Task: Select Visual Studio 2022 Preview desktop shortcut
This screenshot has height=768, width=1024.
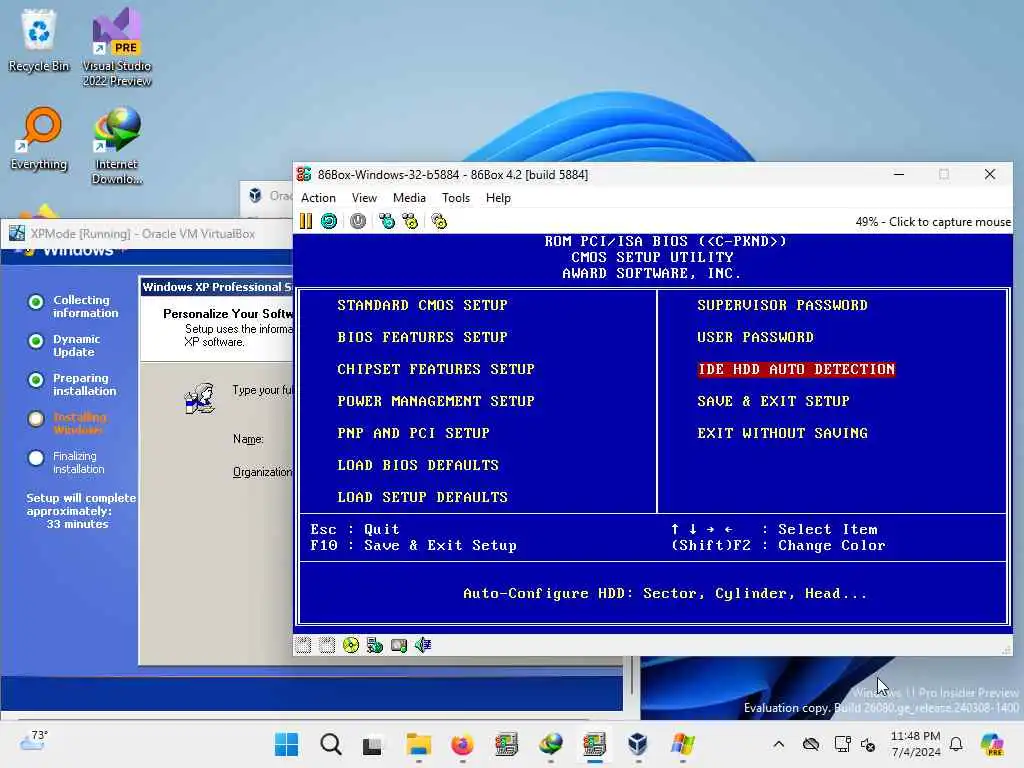Action: pyautogui.click(x=117, y=47)
